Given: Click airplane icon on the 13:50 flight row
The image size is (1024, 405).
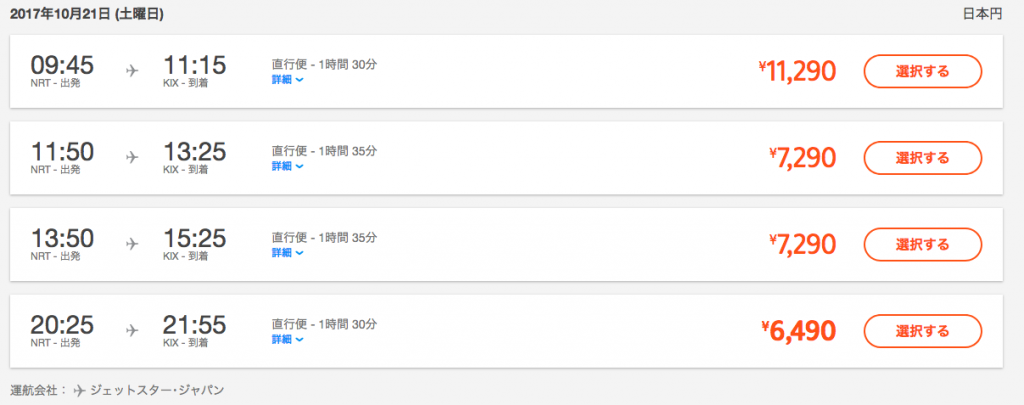Looking at the screenshot, I should point(133,244).
